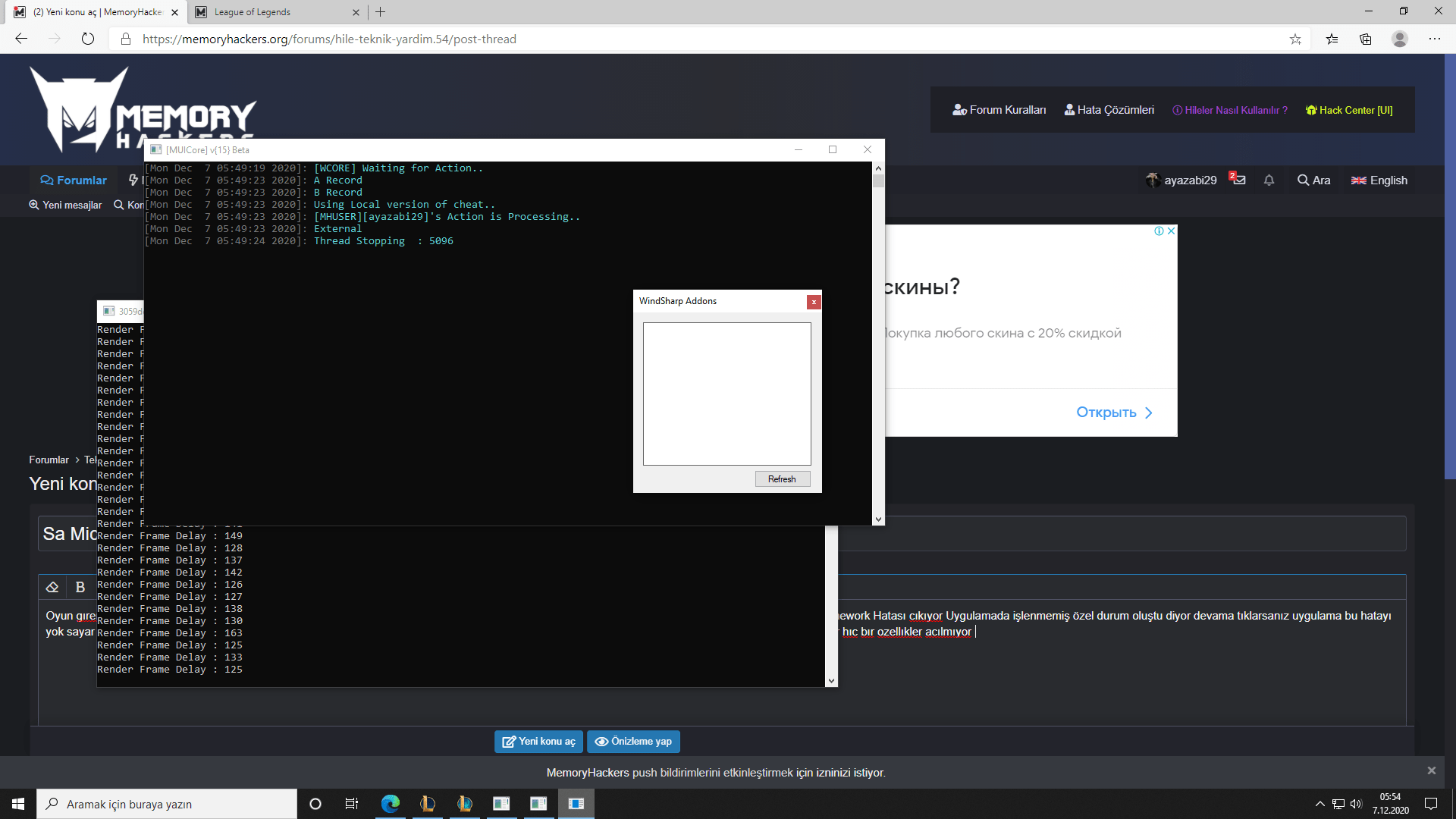Add page to favorites star icon
Image resolution: width=1456 pixels, height=819 pixels.
1295,39
